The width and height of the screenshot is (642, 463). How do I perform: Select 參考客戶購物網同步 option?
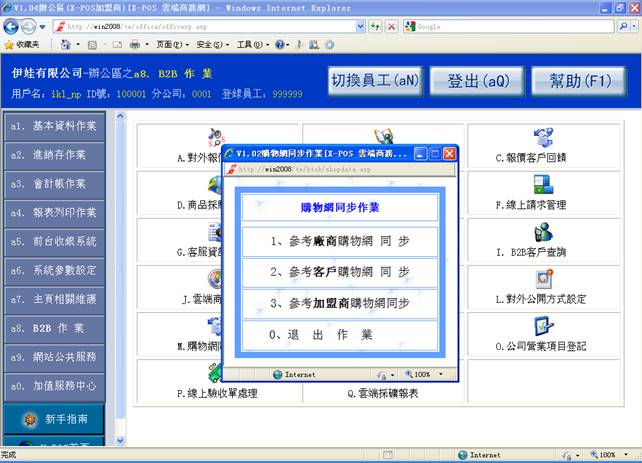click(x=340, y=272)
